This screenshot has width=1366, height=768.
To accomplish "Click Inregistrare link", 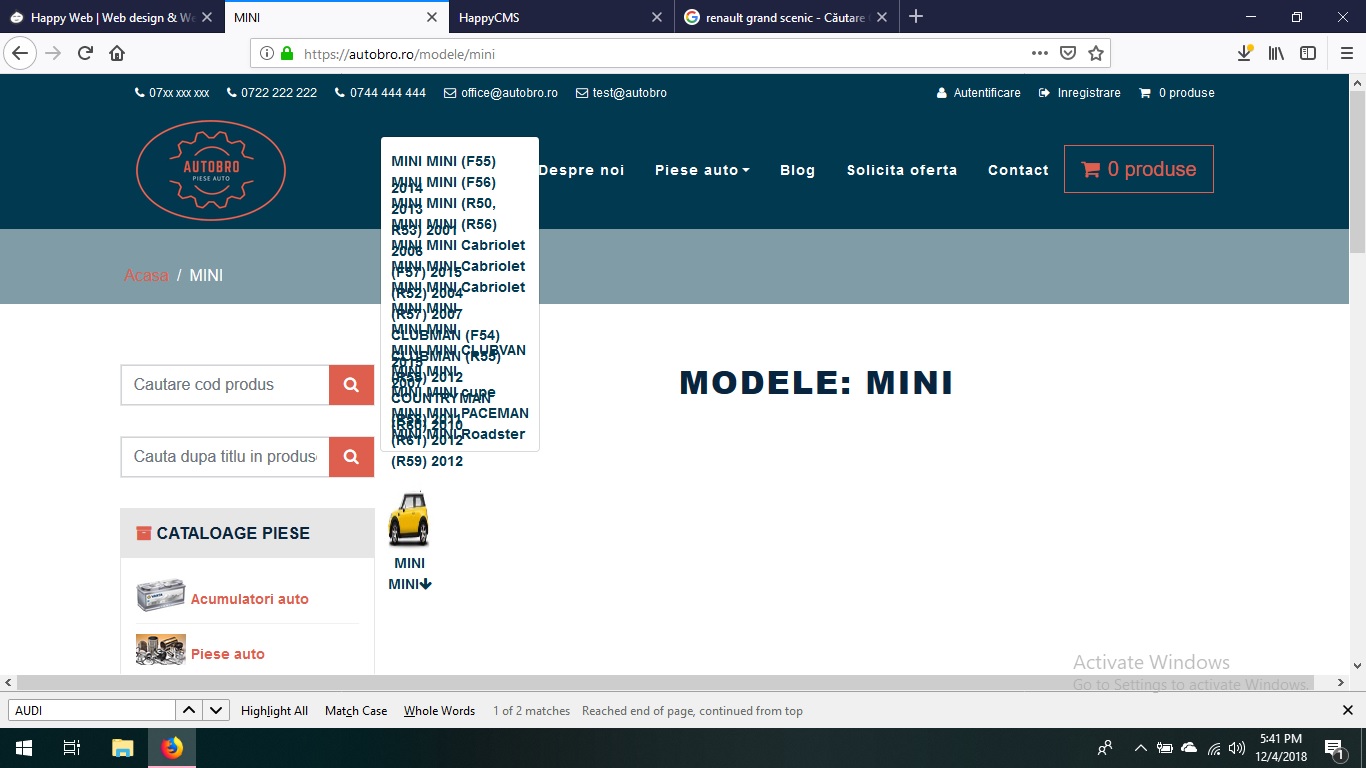I will (x=1080, y=93).
